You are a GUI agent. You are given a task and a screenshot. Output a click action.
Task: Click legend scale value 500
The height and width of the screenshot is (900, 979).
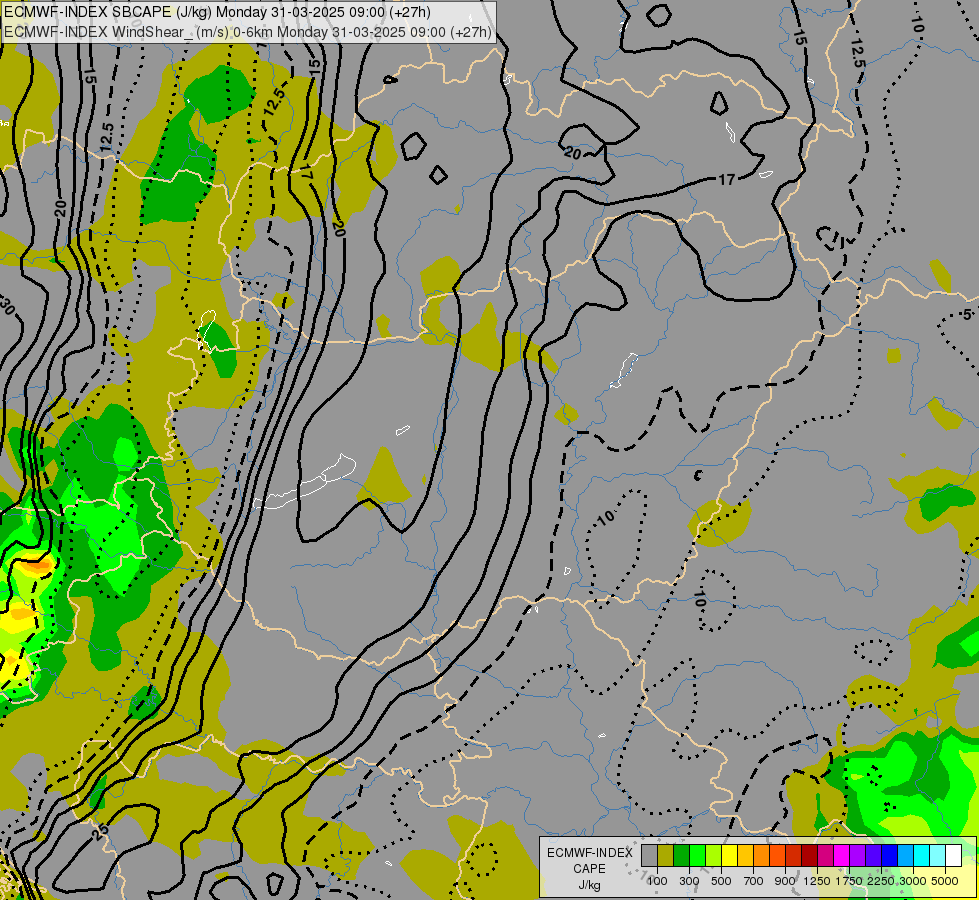[721, 881]
